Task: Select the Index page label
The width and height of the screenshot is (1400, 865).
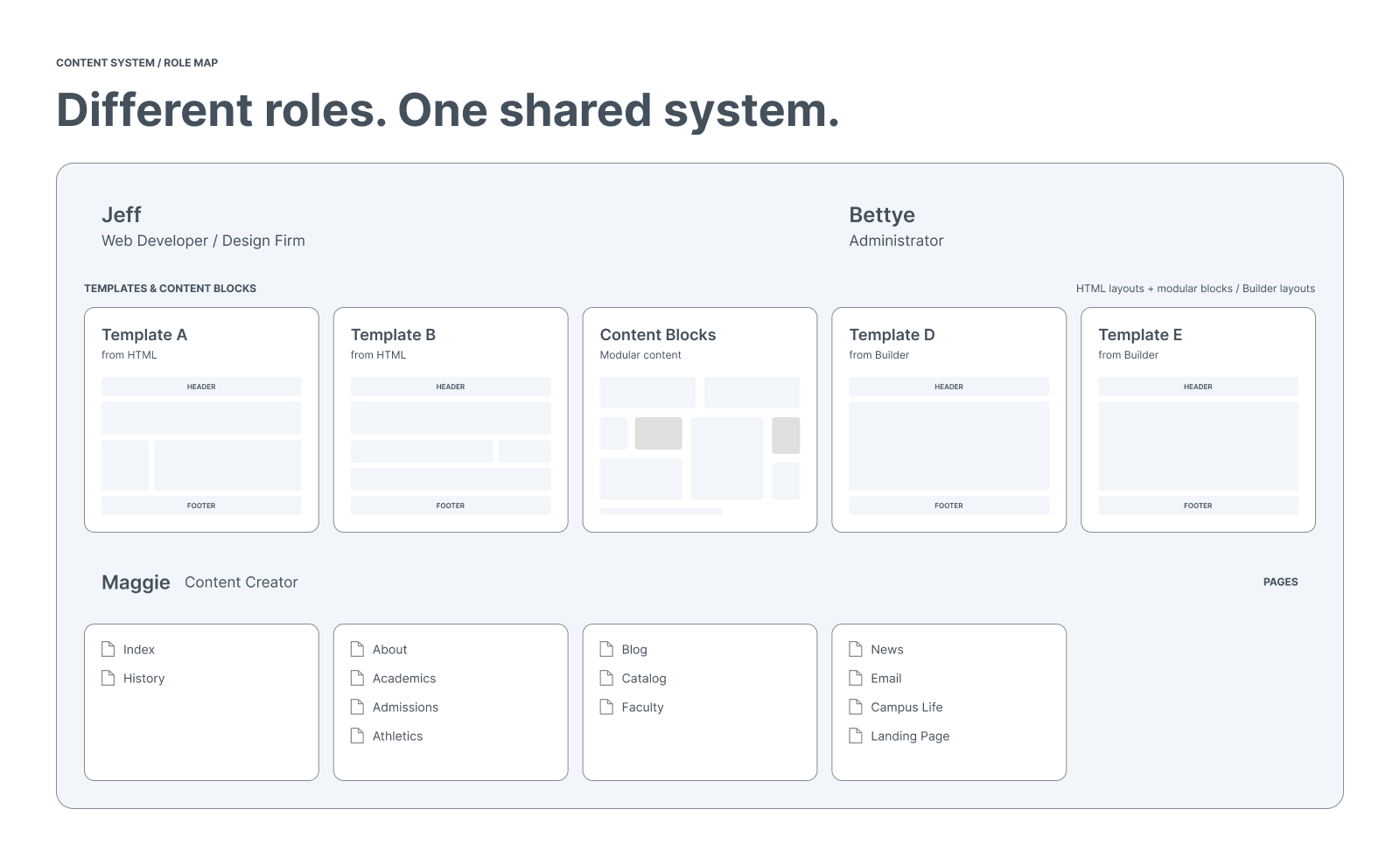Action: pyautogui.click(x=139, y=650)
